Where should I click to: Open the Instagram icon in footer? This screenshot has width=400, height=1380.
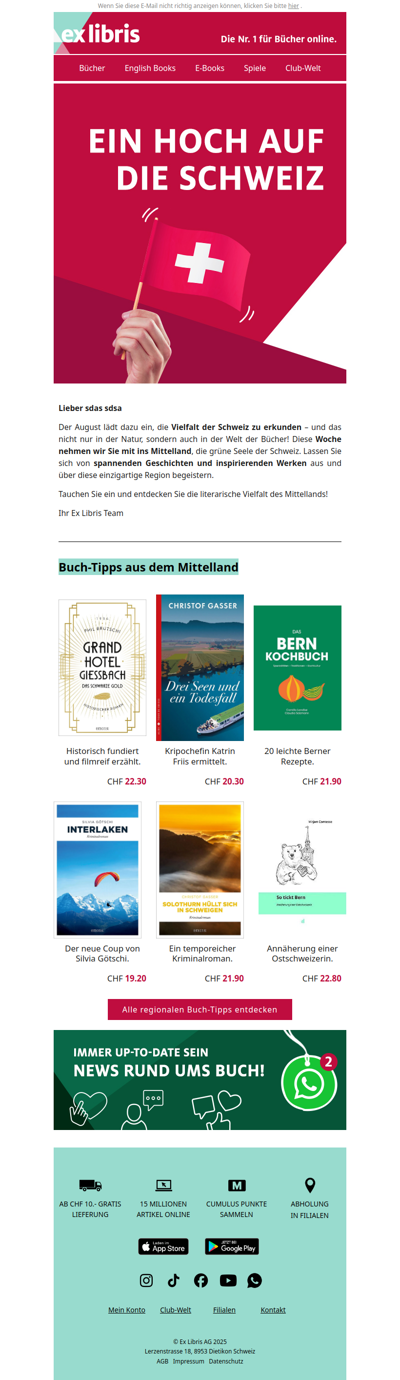(x=146, y=1280)
